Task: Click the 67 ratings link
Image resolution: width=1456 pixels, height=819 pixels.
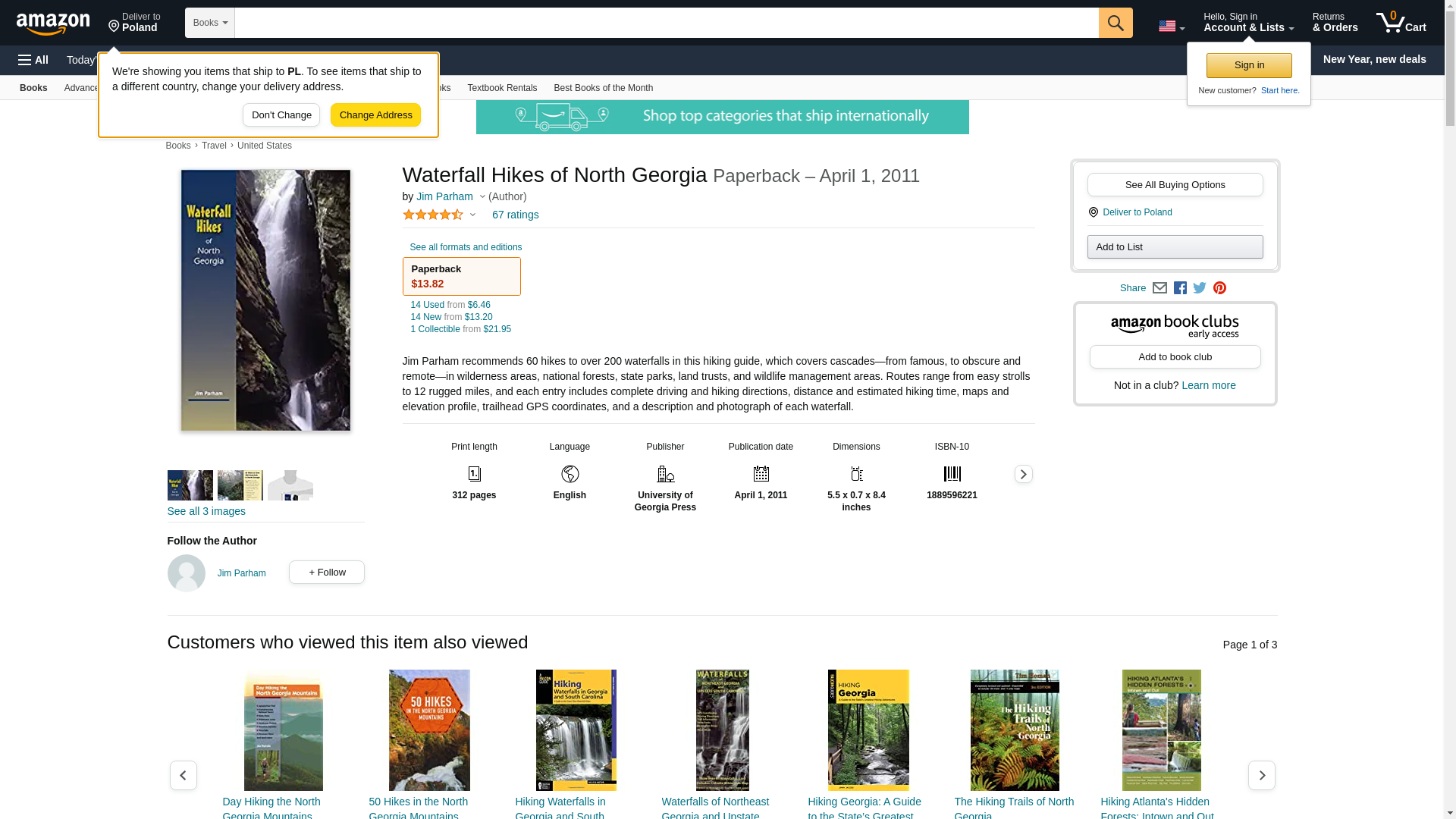Action: pyautogui.click(x=515, y=215)
